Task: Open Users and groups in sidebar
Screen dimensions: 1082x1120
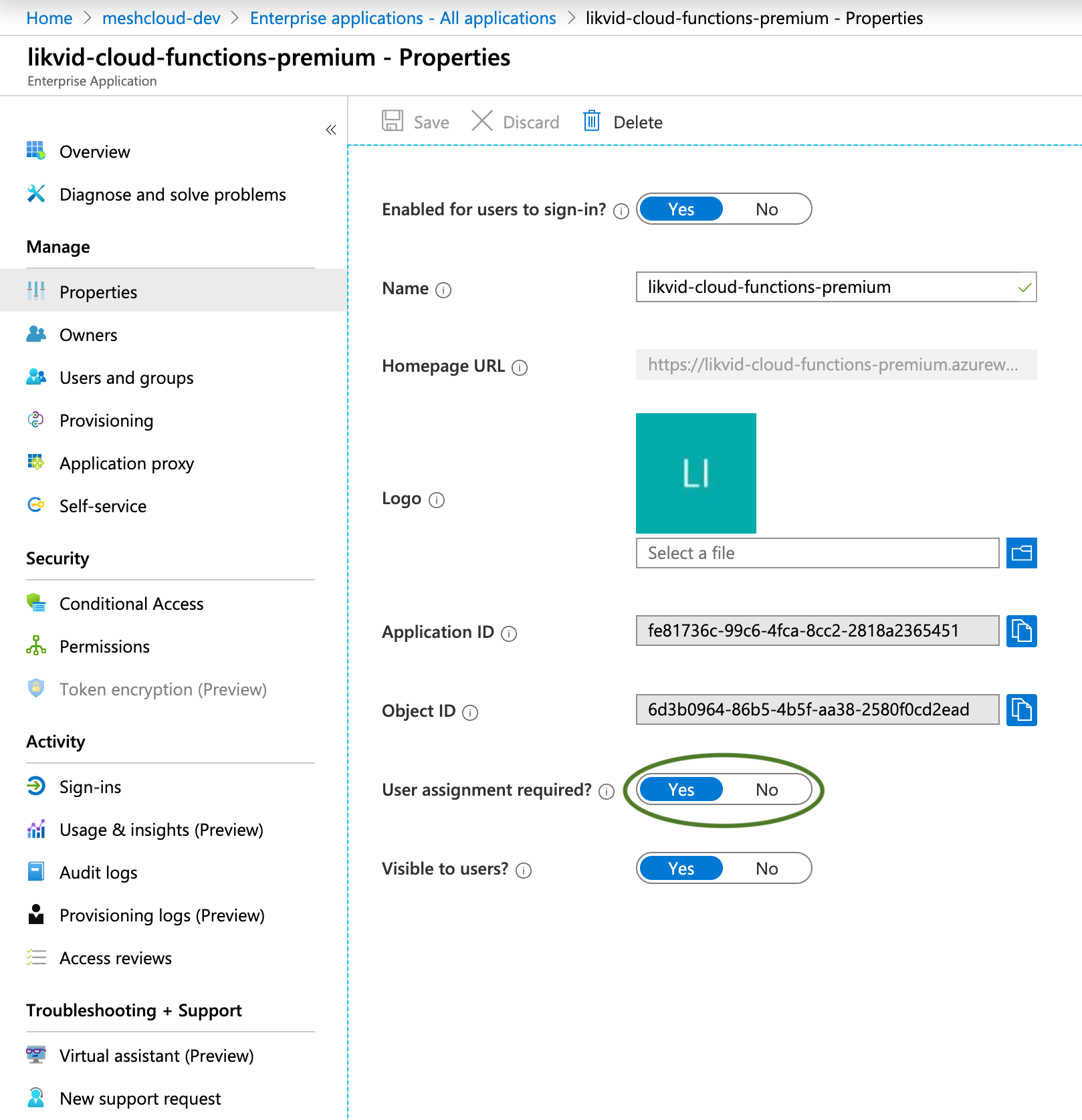Action: coord(126,378)
